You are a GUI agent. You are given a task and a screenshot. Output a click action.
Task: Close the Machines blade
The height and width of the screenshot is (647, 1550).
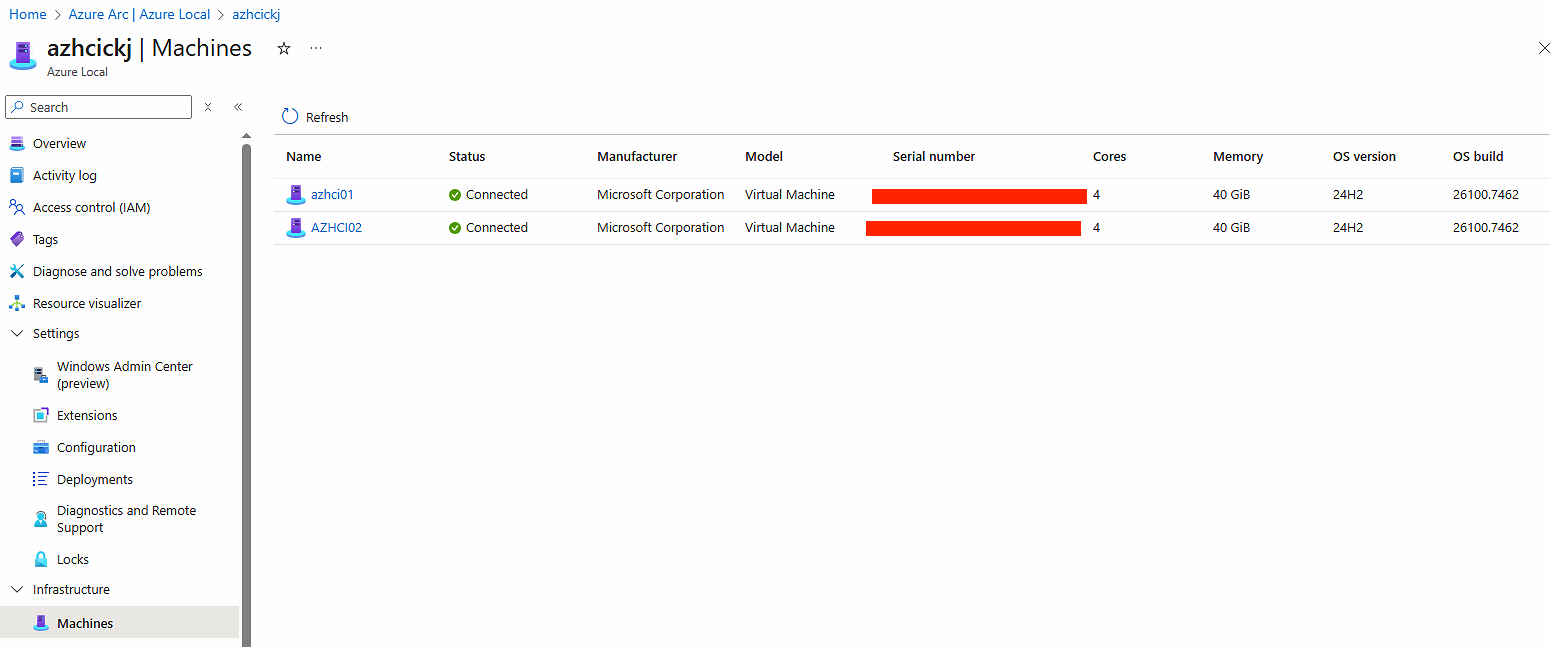tap(1543, 48)
